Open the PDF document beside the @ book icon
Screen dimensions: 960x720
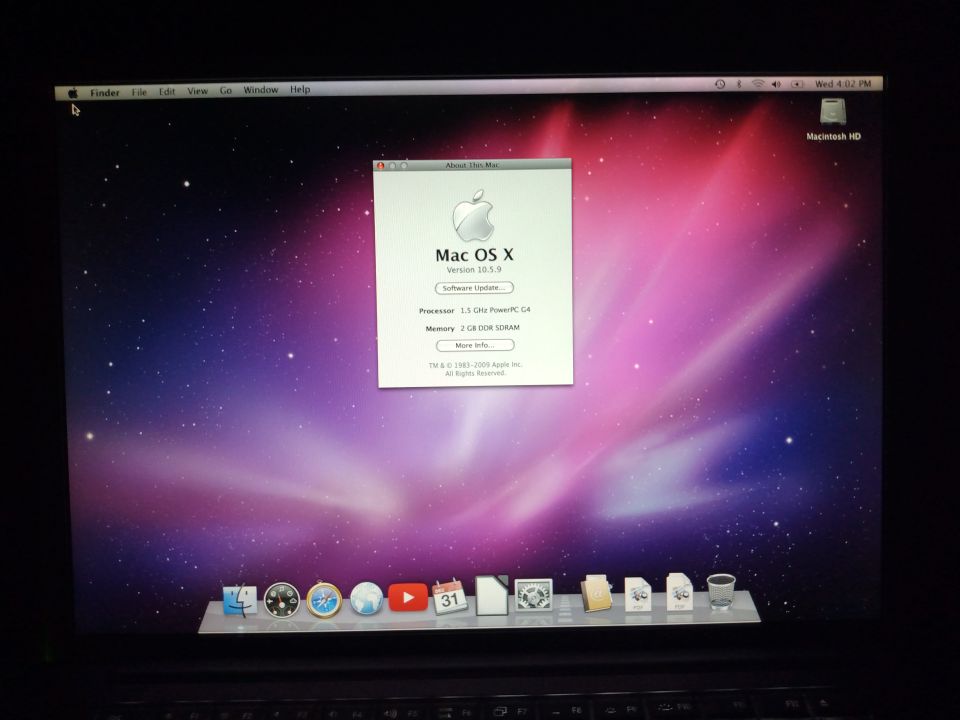point(637,593)
